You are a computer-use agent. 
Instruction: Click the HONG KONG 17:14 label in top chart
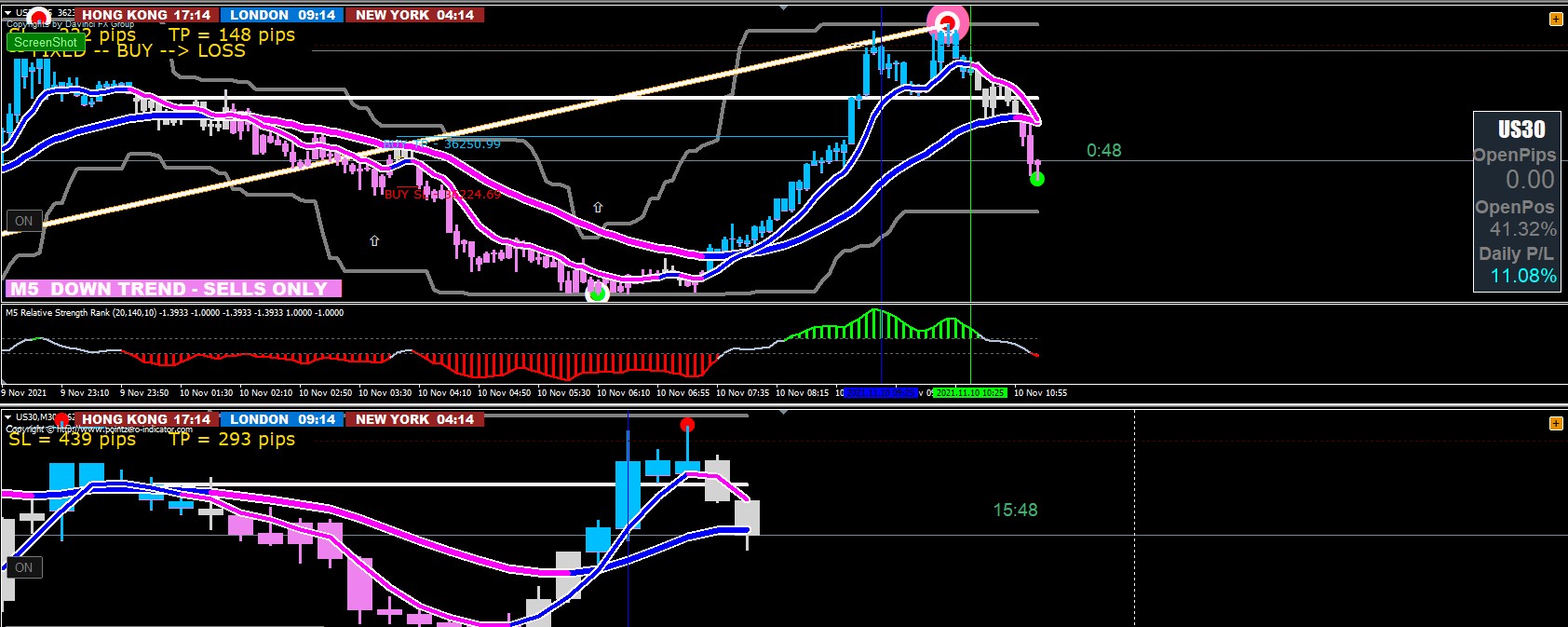click(146, 15)
